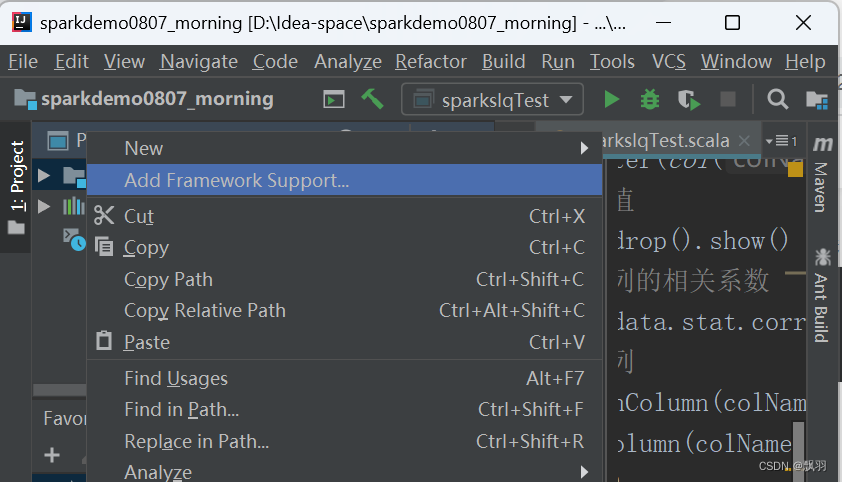Open the File menu

[23, 61]
